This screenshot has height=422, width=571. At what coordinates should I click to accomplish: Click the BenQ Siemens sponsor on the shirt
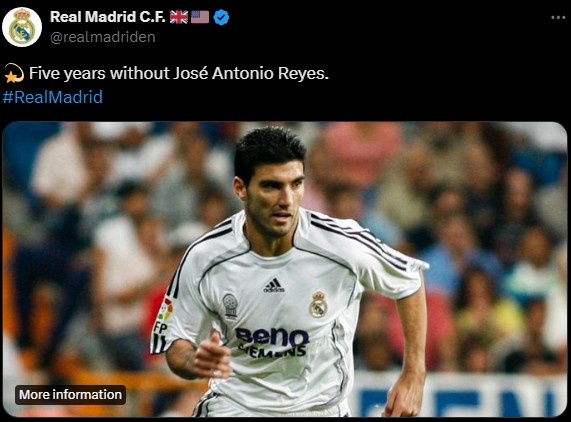272,342
